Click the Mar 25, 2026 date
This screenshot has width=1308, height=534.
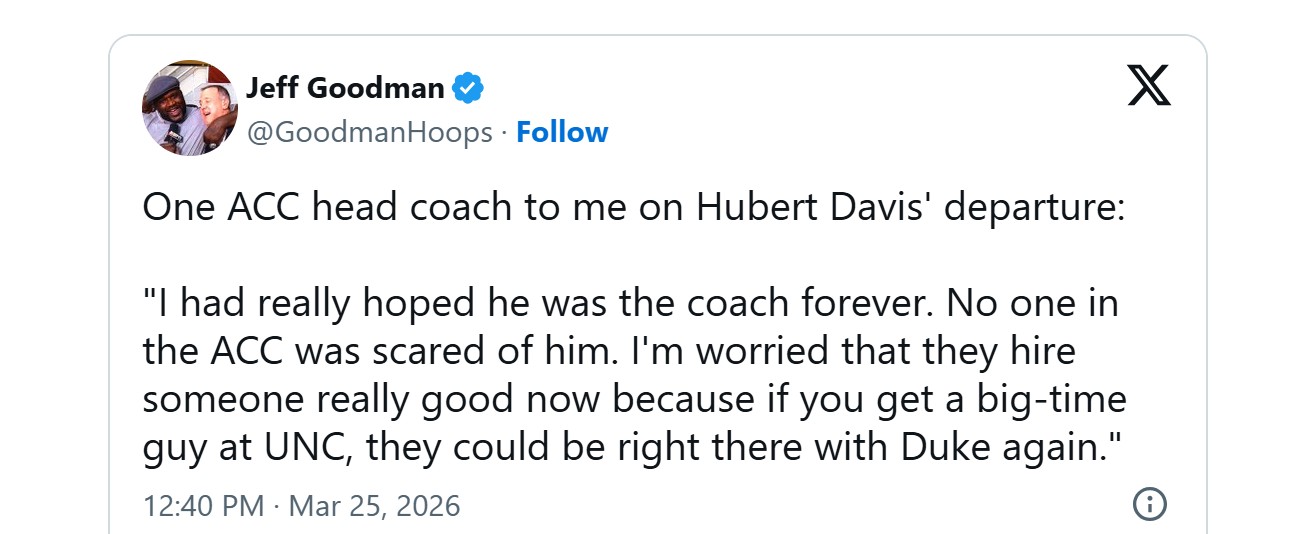374,505
